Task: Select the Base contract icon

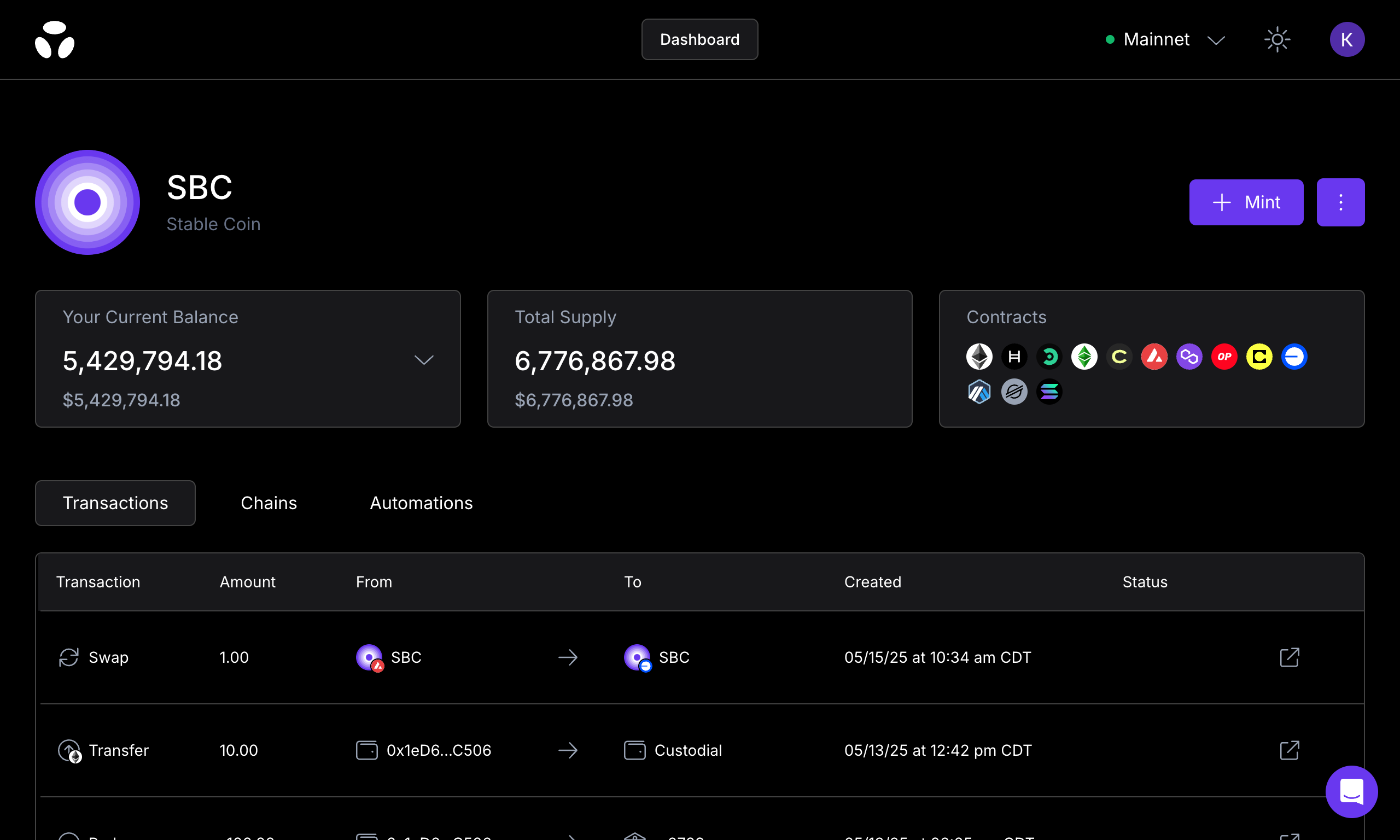Action: click(1293, 357)
